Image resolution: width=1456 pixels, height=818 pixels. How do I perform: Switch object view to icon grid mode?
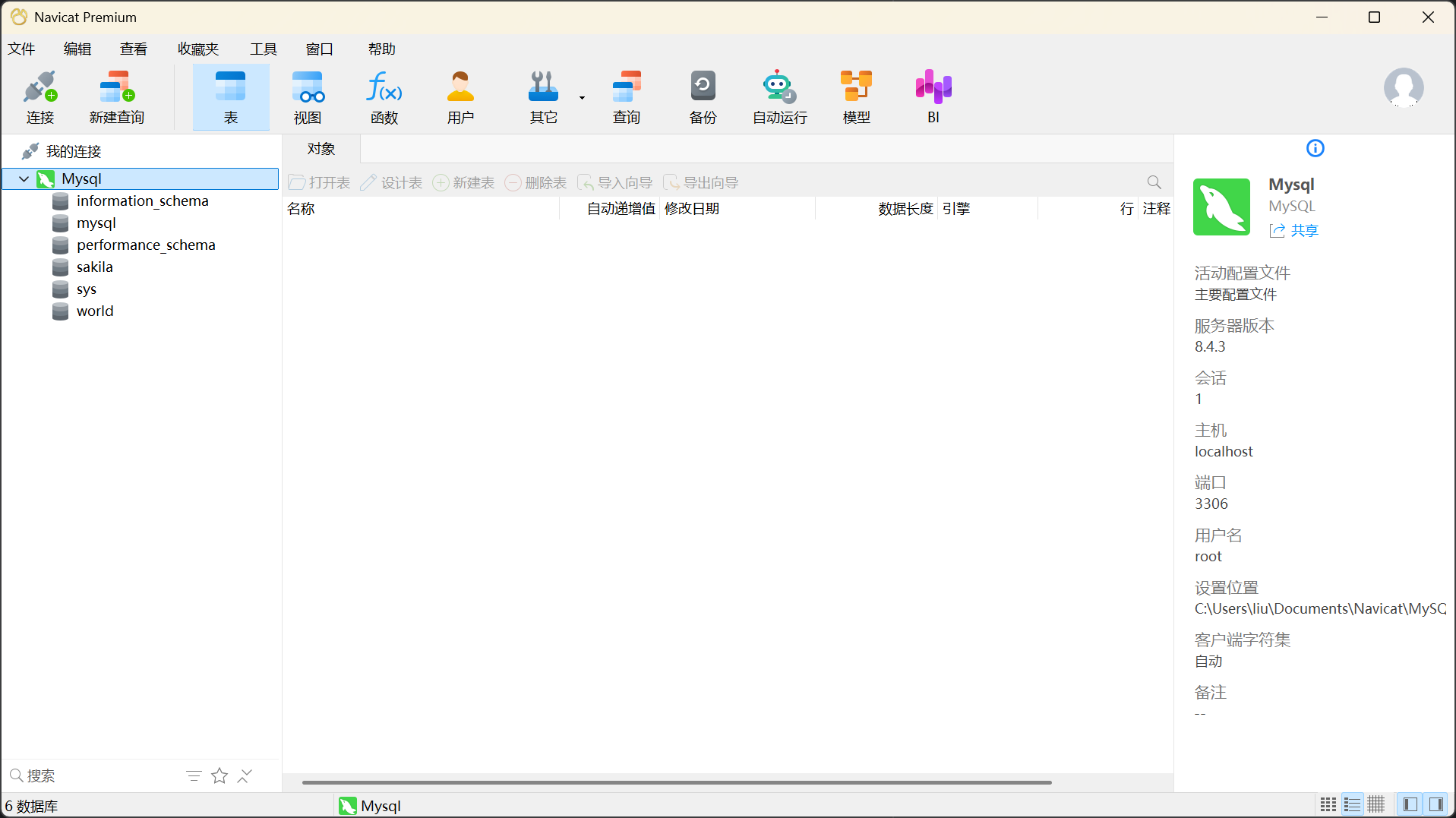[1328, 804]
